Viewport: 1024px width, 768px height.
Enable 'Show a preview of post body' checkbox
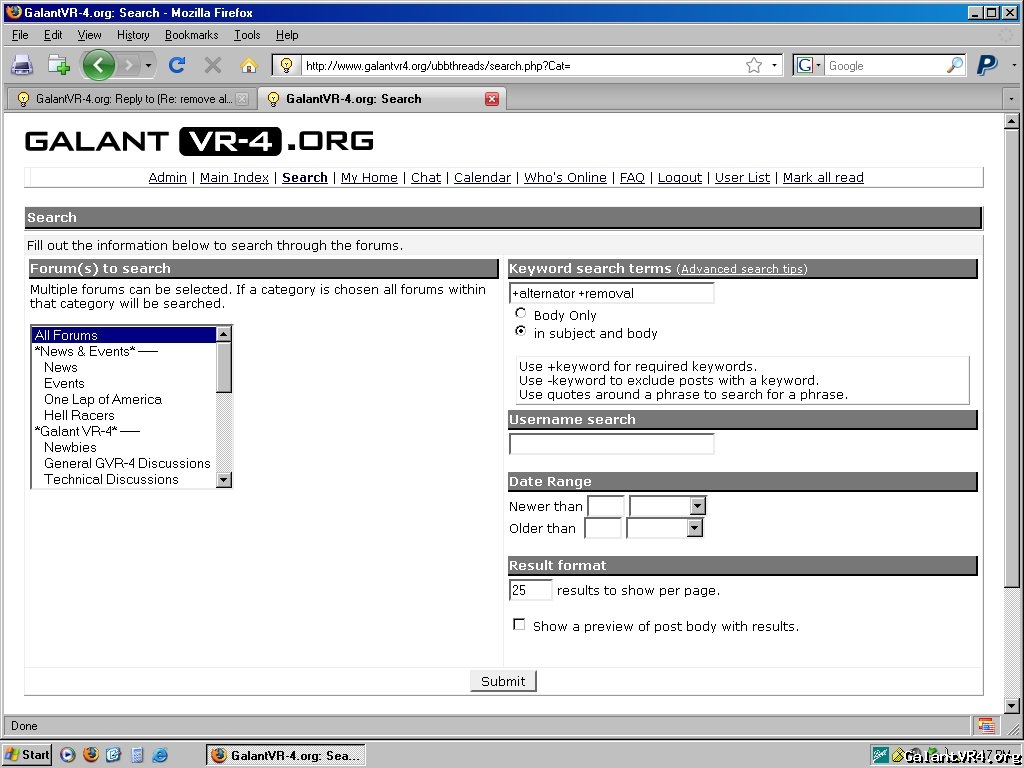[x=519, y=625]
